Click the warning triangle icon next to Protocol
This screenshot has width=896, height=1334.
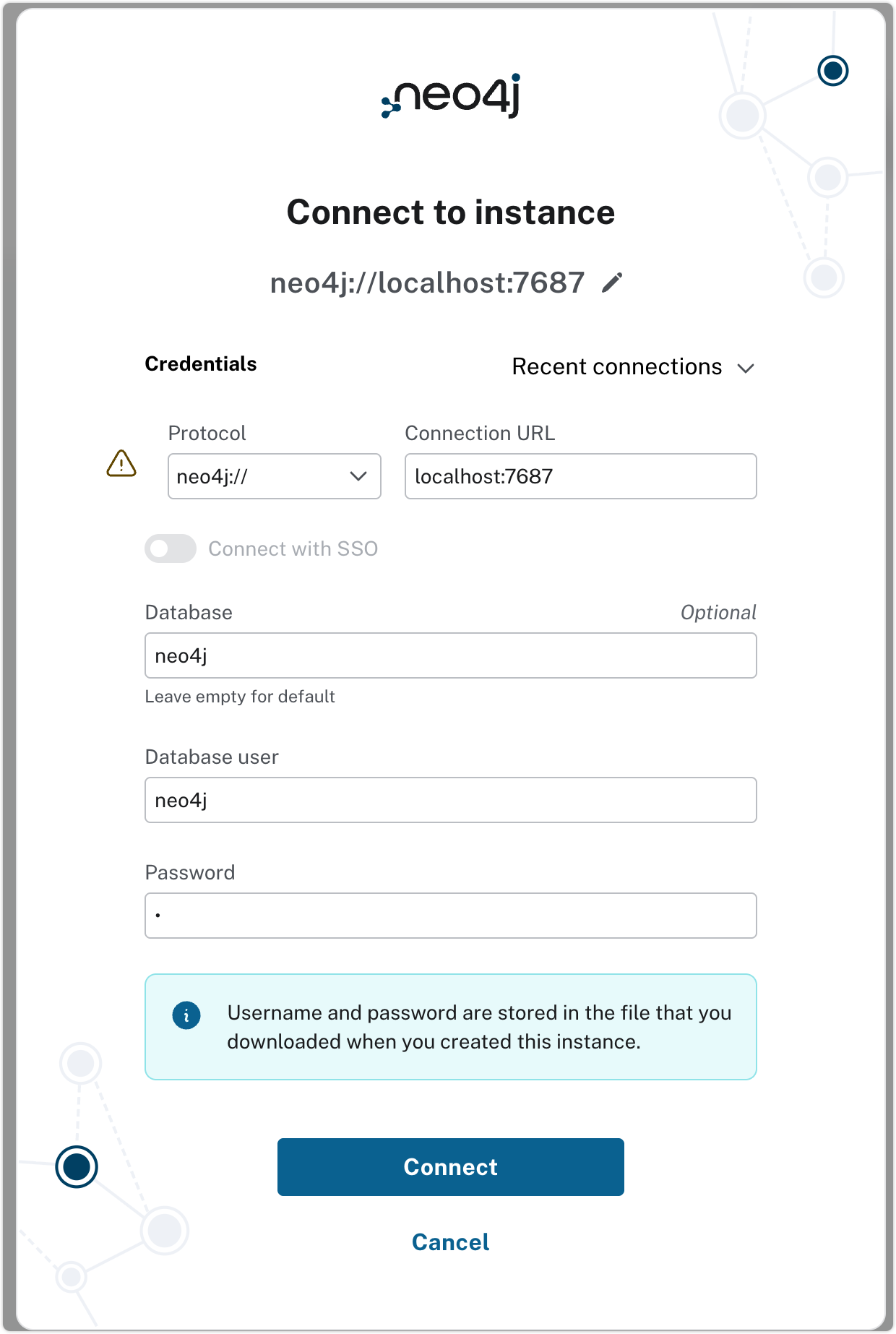point(121,463)
